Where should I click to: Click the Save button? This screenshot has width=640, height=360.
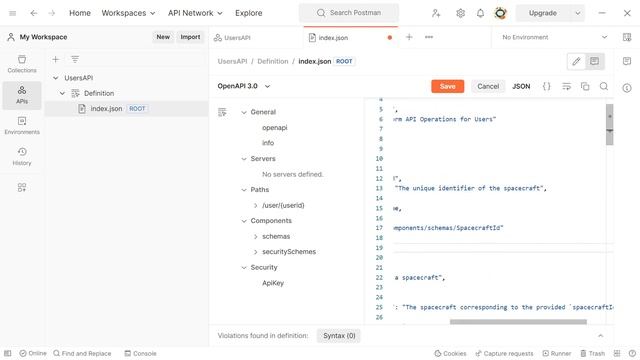click(x=447, y=86)
